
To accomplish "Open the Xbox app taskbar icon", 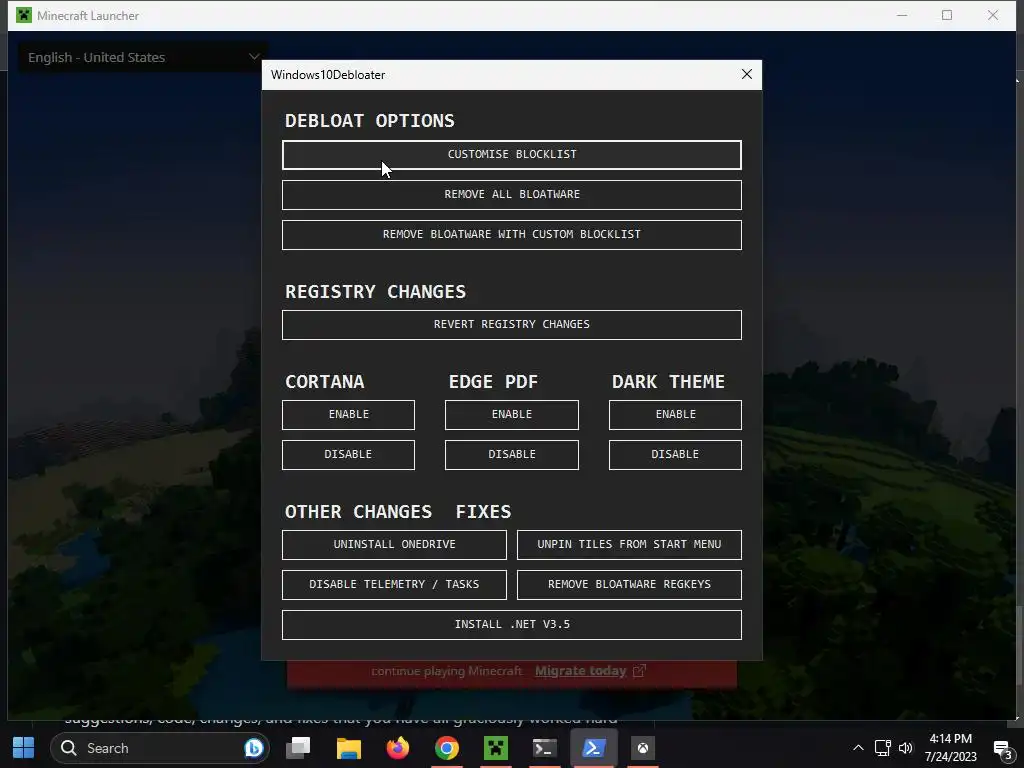I will tap(643, 748).
